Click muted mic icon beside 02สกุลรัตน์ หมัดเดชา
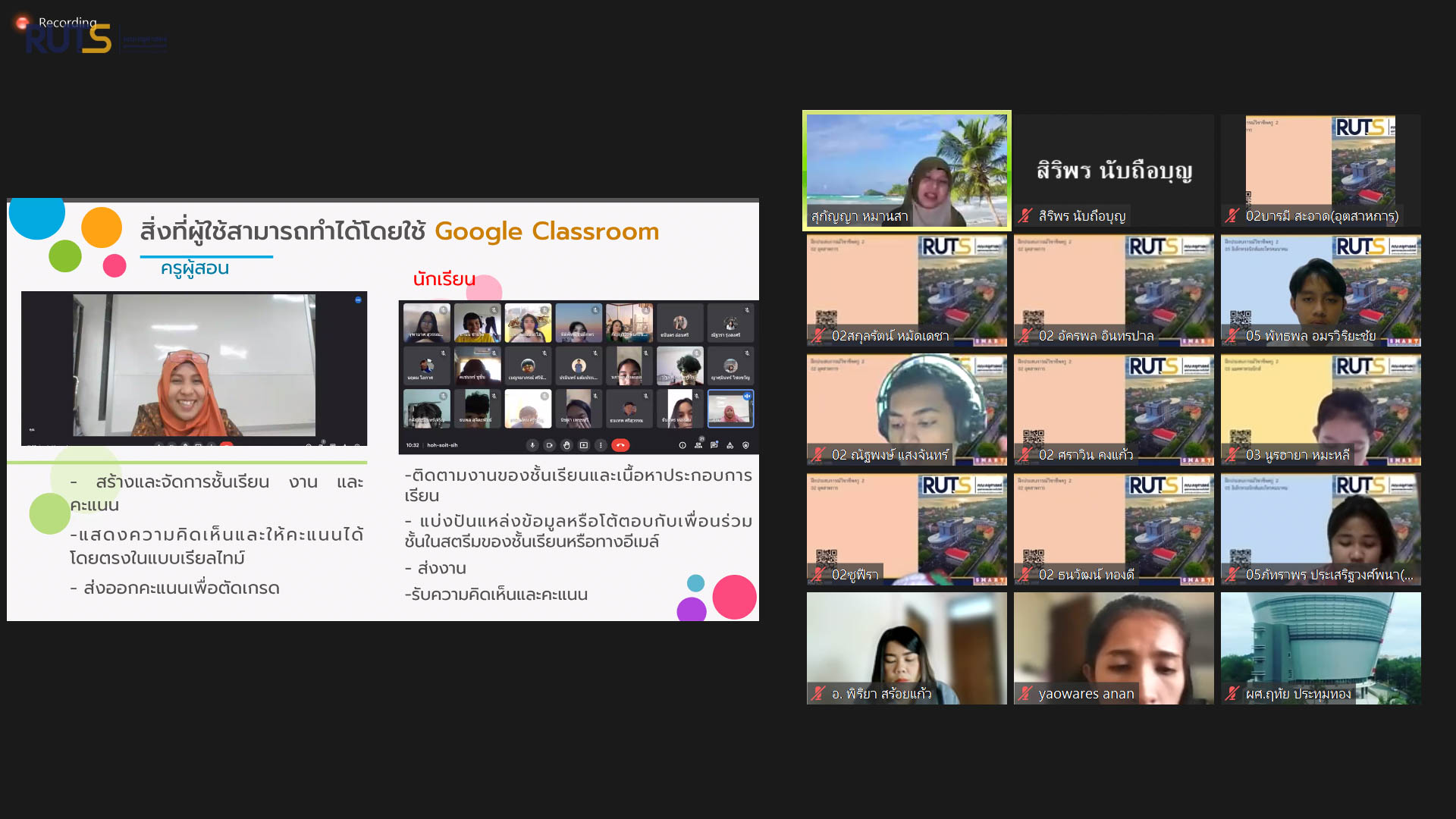 coord(818,336)
